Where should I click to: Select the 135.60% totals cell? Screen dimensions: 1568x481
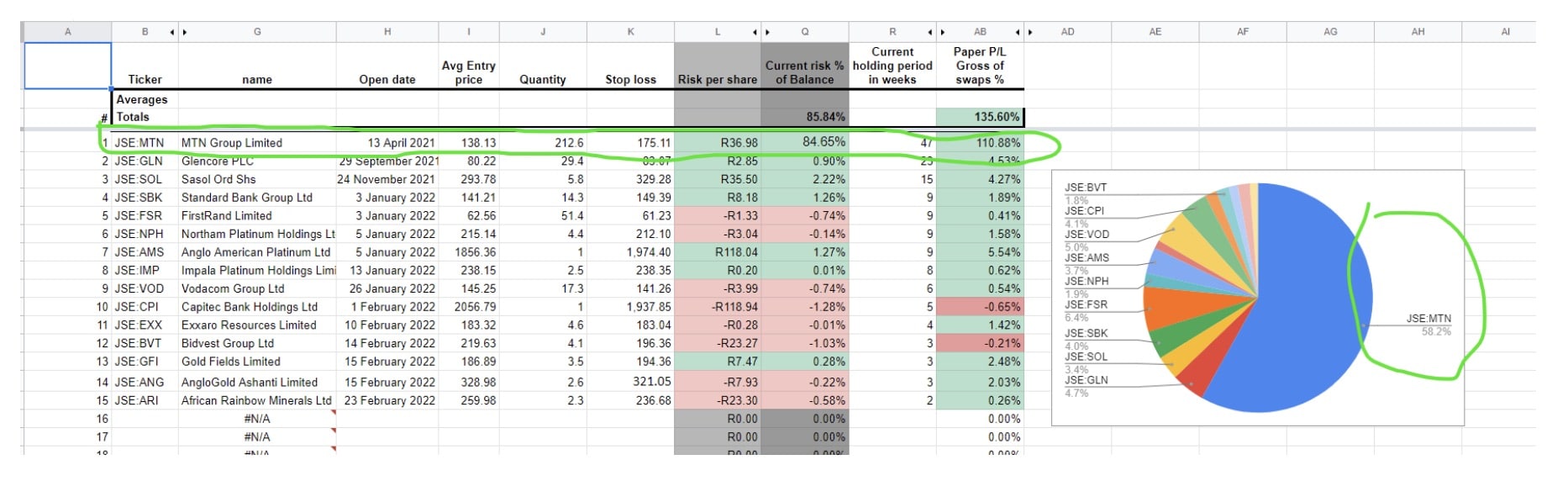(x=980, y=117)
